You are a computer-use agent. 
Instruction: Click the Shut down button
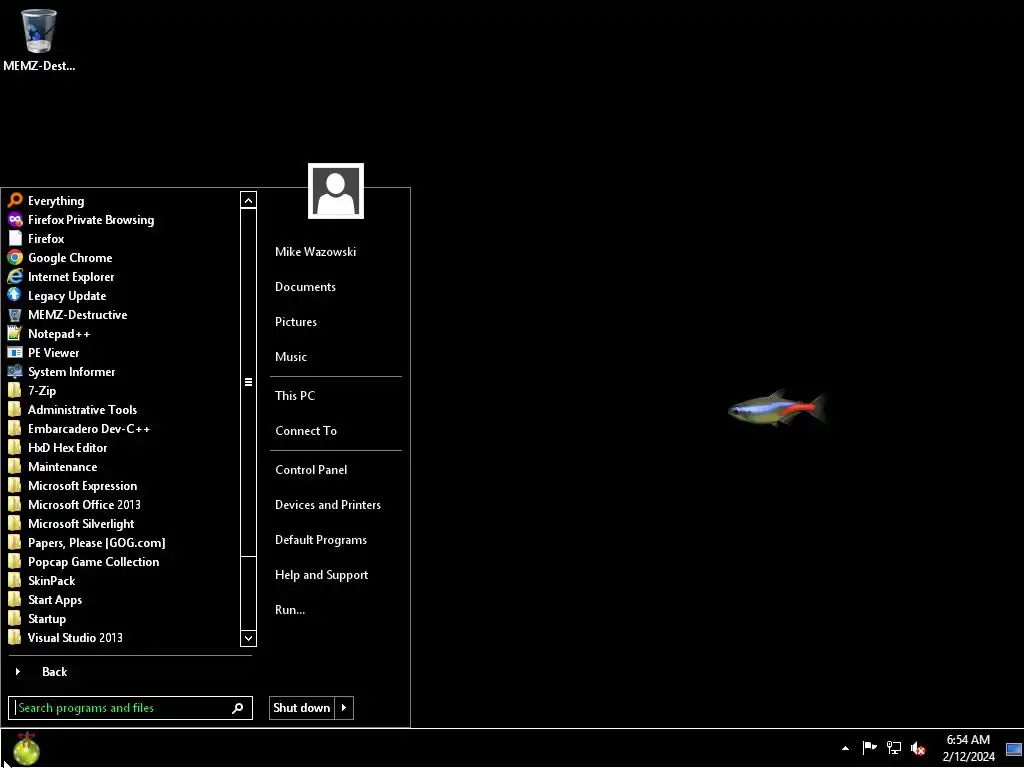tap(302, 708)
